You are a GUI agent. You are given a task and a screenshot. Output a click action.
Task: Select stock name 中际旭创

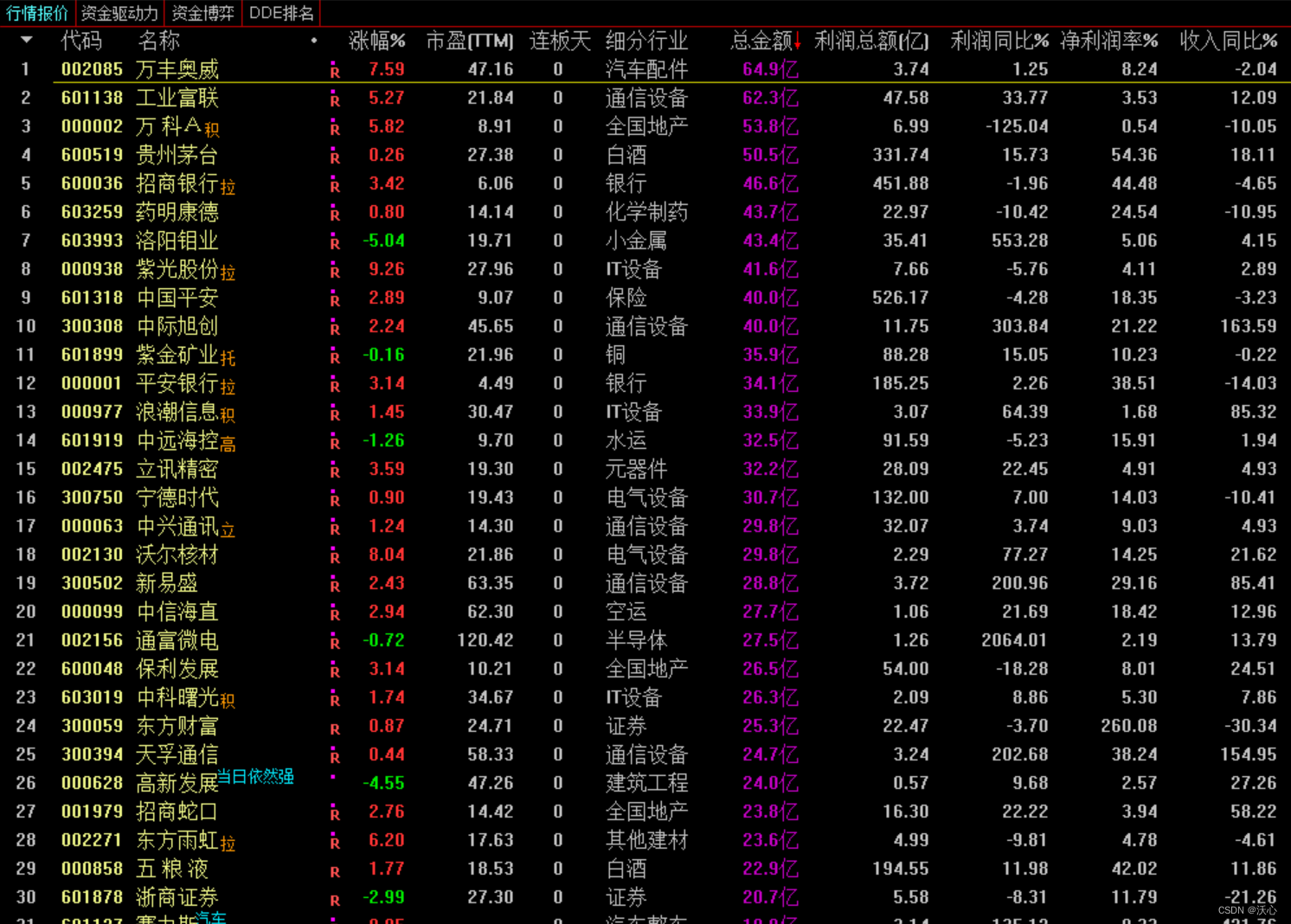(177, 326)
